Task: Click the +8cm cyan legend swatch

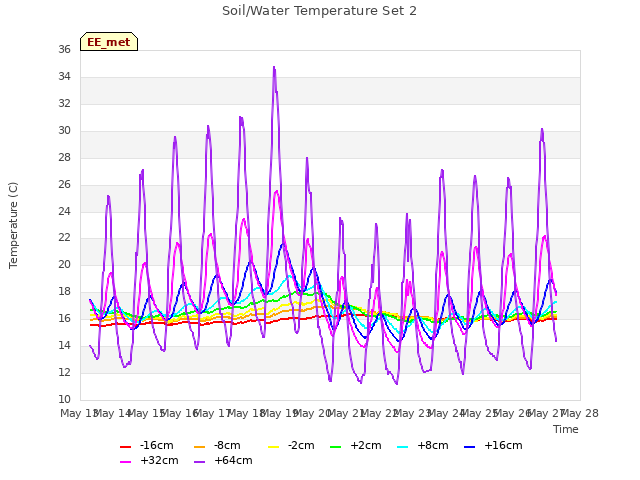Action: (402, 447)
